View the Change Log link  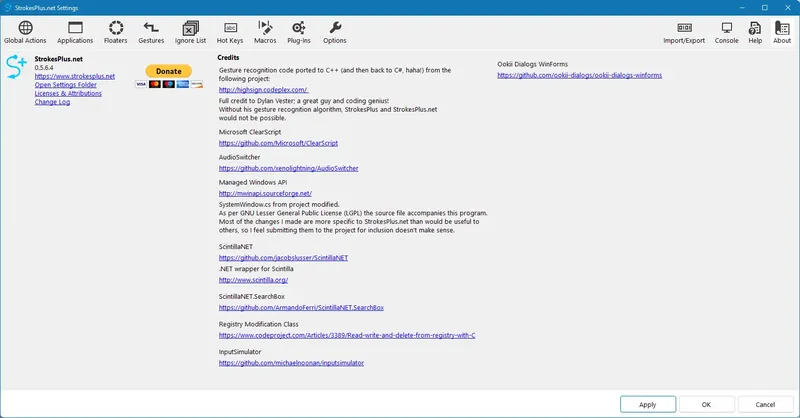53,102
